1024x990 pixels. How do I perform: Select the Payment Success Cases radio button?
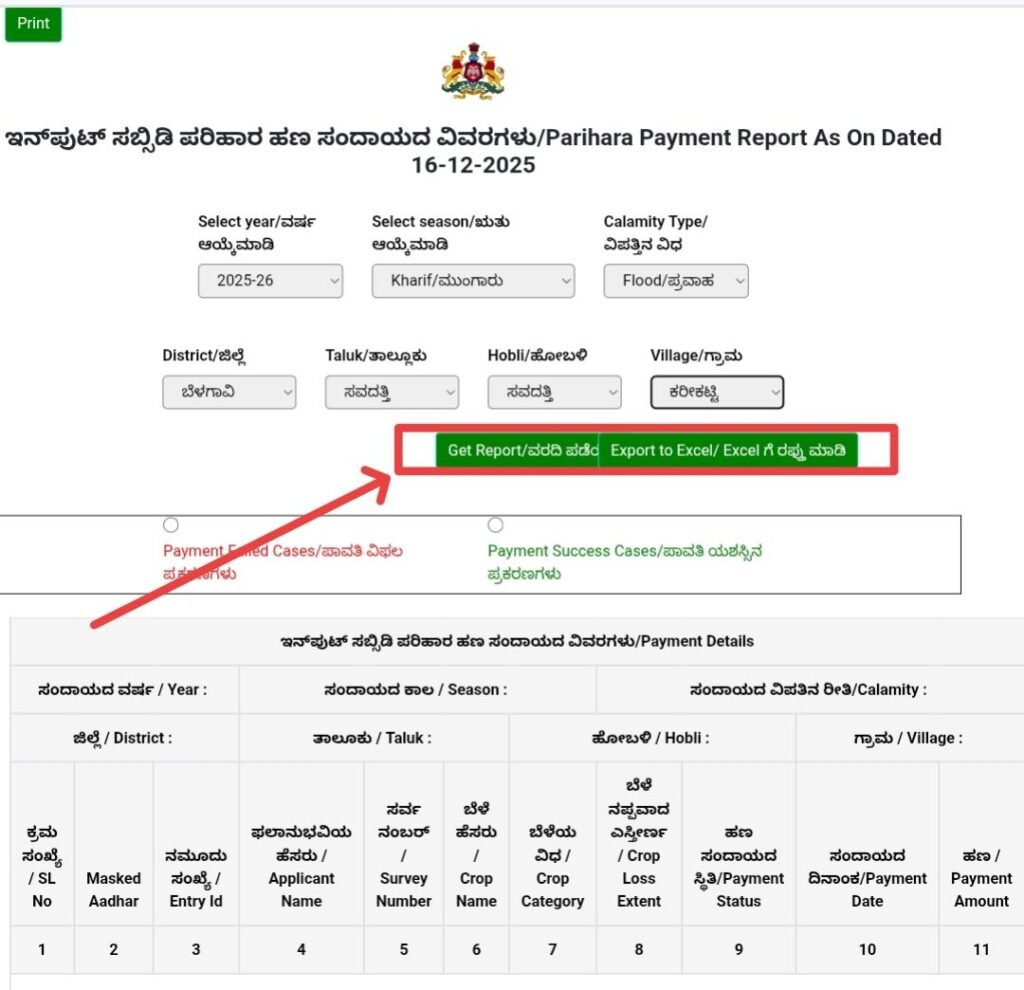[x=496, y=525]
